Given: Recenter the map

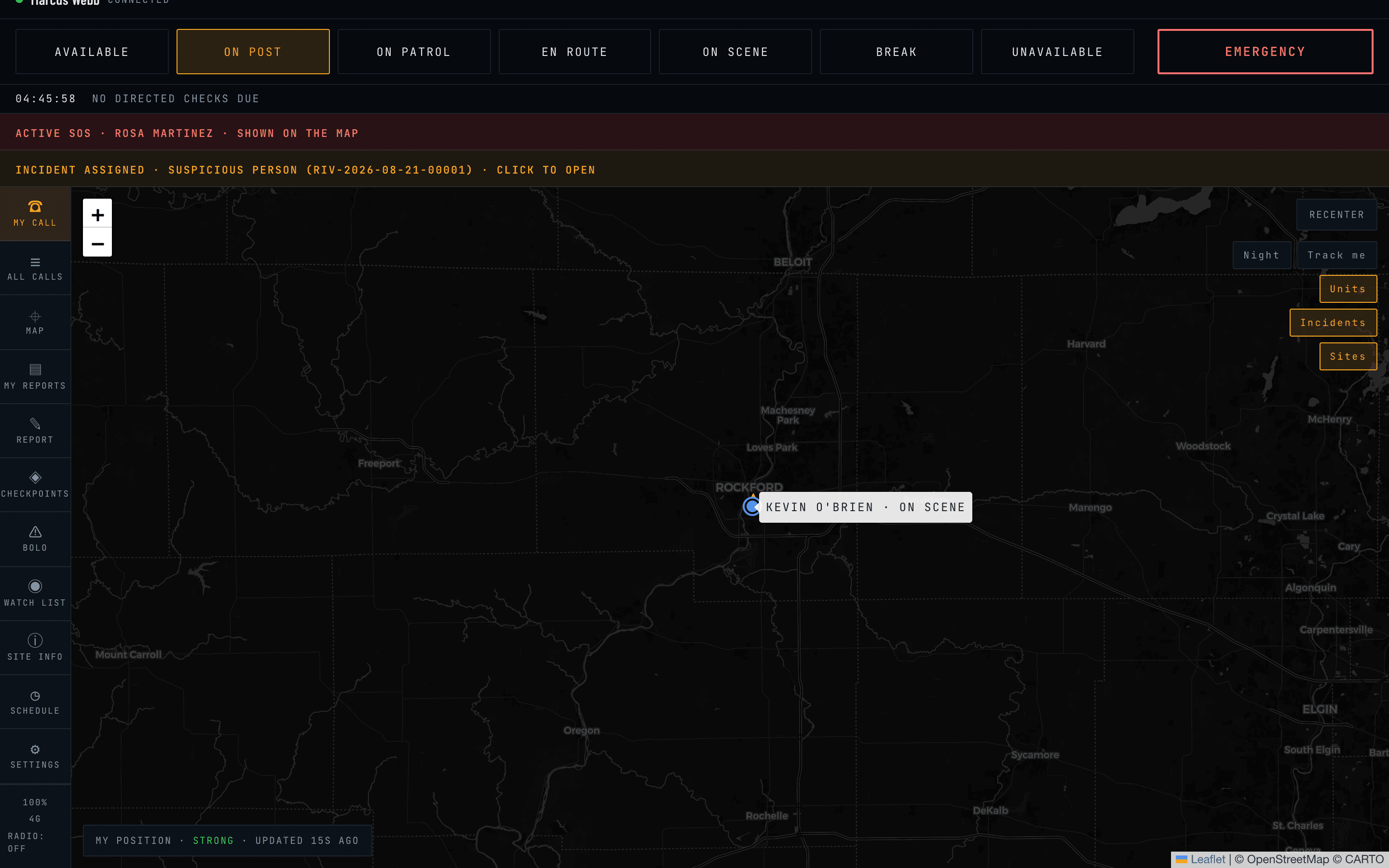Looking at the screenshot, I should (x=1336, y=215).
